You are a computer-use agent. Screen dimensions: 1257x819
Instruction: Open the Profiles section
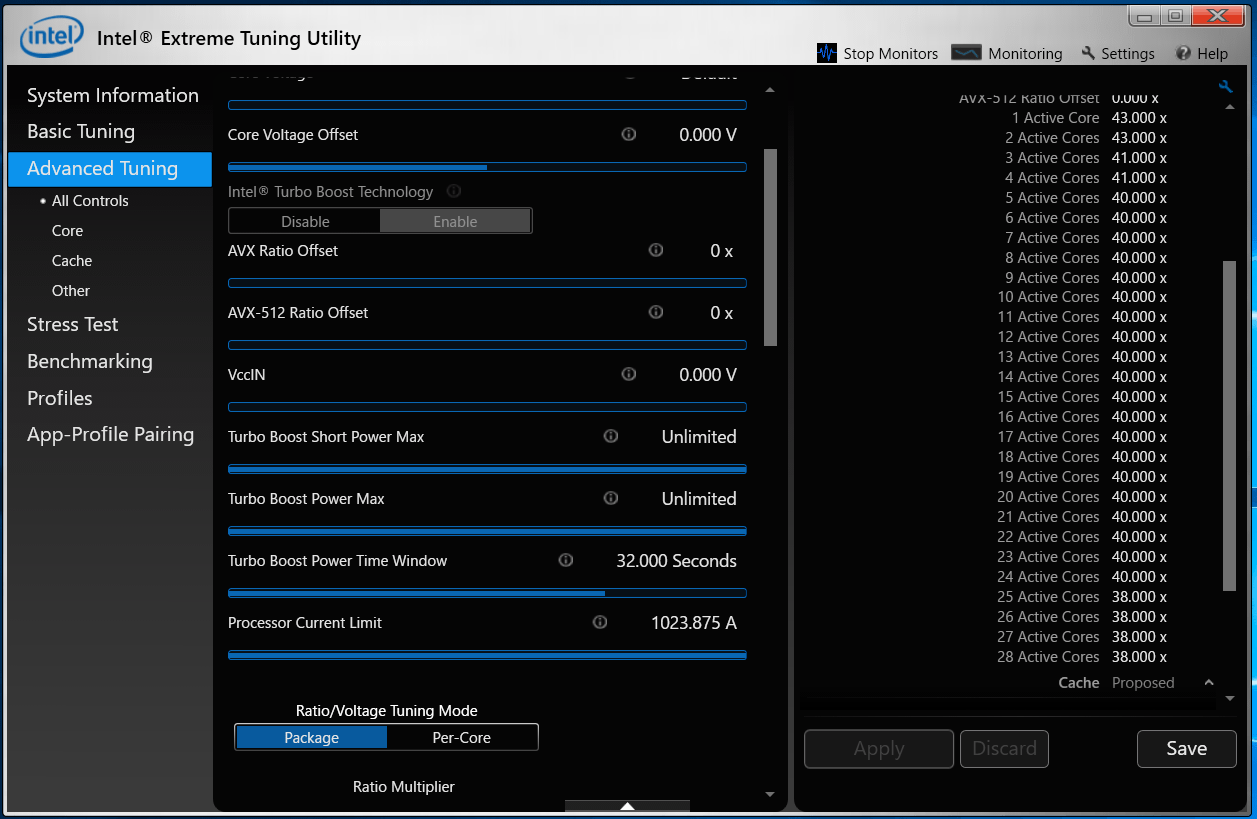tap(60, 398)
